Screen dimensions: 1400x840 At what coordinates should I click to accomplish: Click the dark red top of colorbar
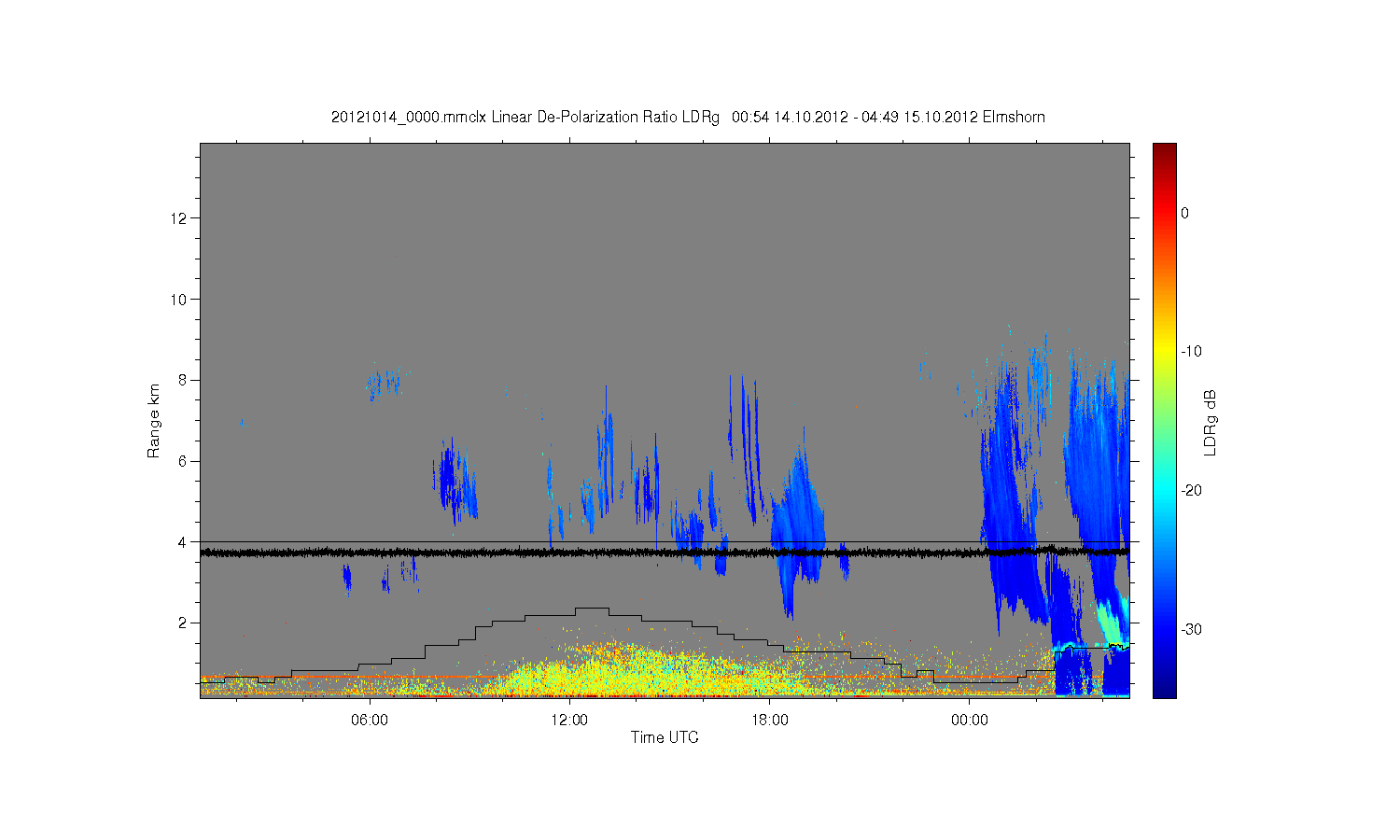(x=1164, y=151)
